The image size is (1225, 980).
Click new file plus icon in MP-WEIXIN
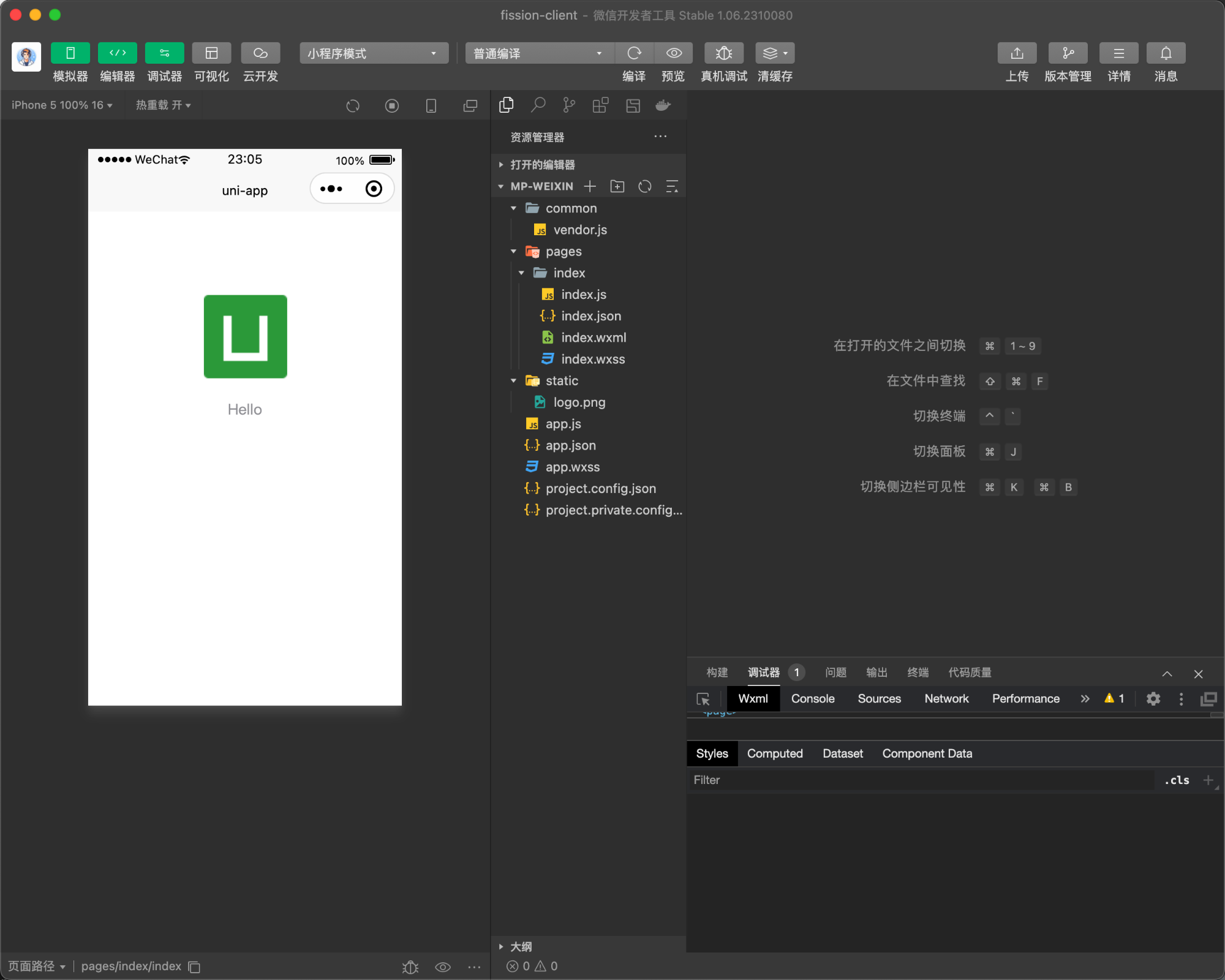point(590,186)
